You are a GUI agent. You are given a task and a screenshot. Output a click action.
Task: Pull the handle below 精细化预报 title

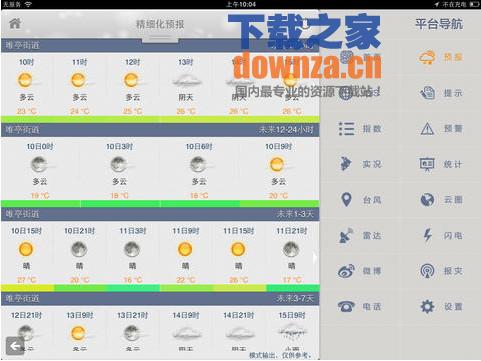160,39
